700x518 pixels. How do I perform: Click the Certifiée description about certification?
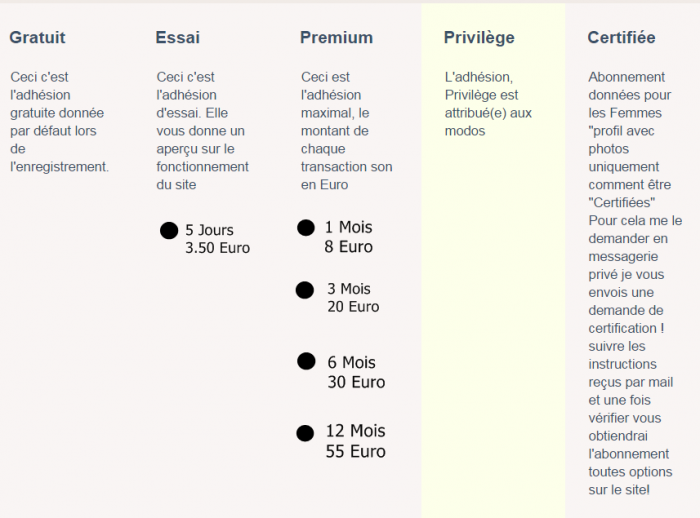coord(635,284)
